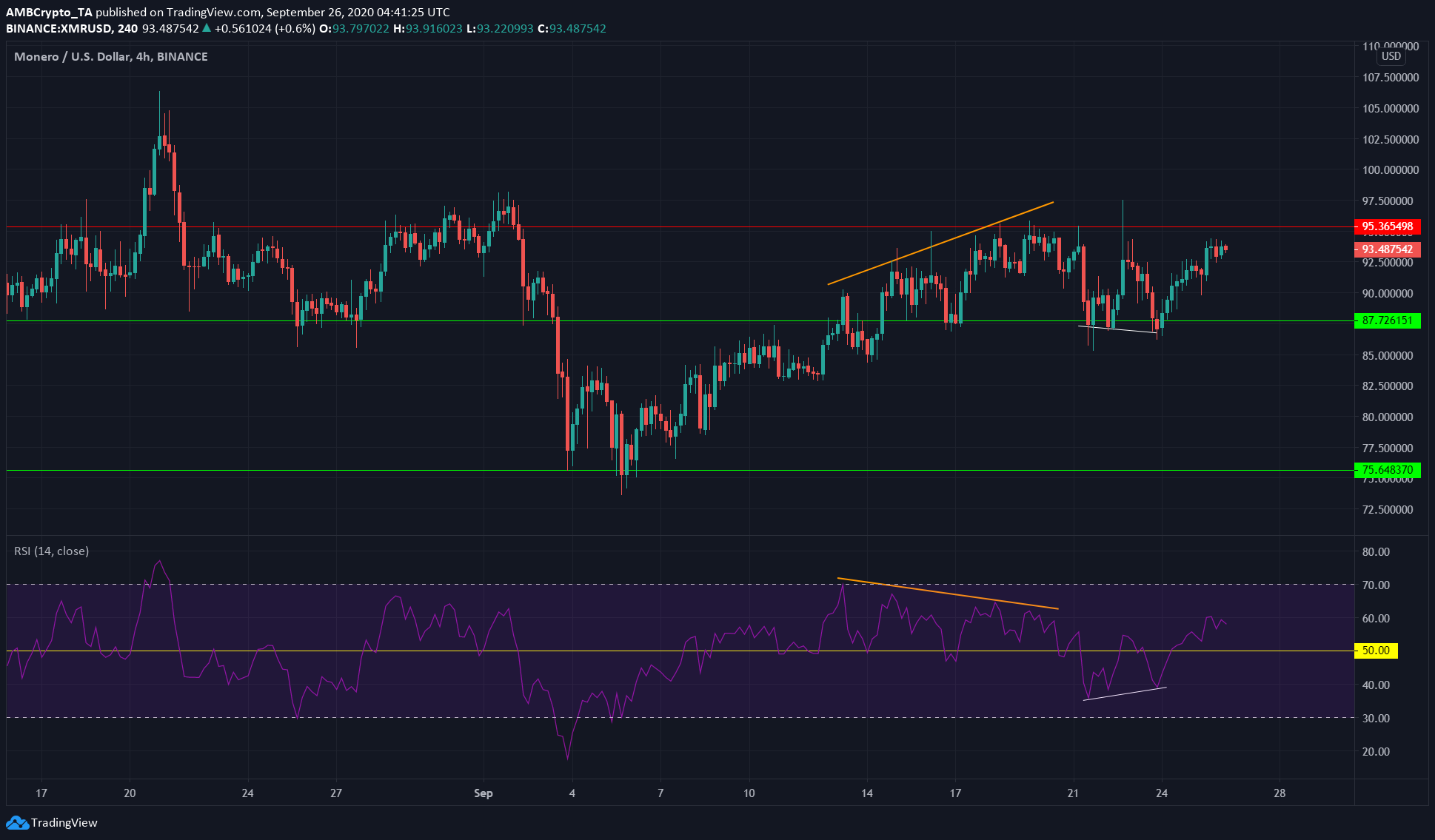Click the 28 date label on time axis
This screenshot has height=840, width=1435.
point(1280,793)
